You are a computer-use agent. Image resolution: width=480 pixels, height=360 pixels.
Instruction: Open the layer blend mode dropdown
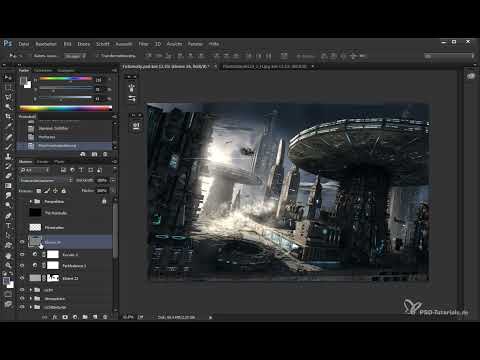pos(46,180)
